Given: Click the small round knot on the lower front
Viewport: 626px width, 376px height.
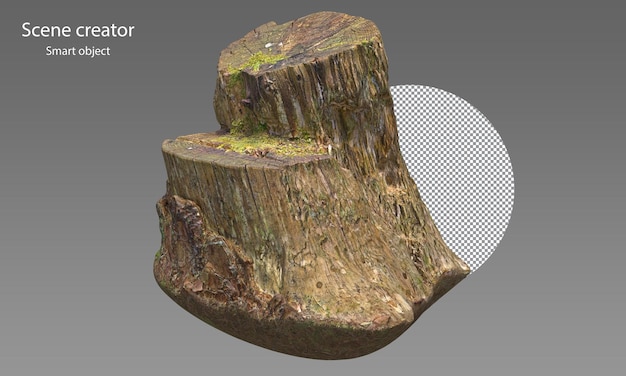Looking at the screenshot, I should coord(319,285).
